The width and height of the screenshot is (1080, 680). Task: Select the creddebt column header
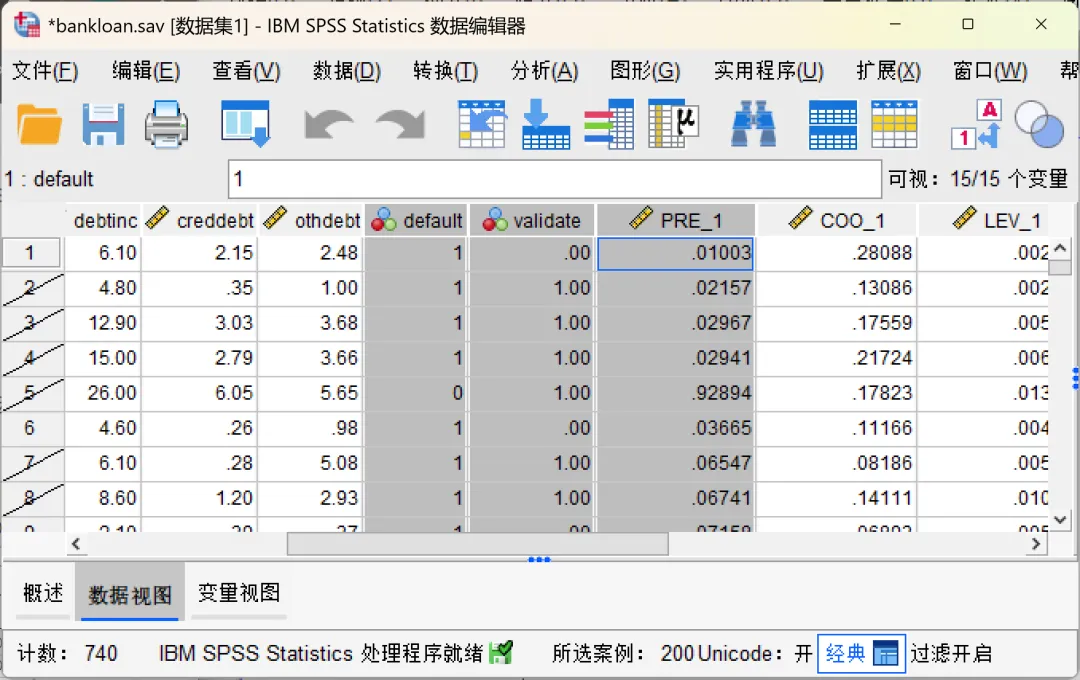tap(200, 220)
